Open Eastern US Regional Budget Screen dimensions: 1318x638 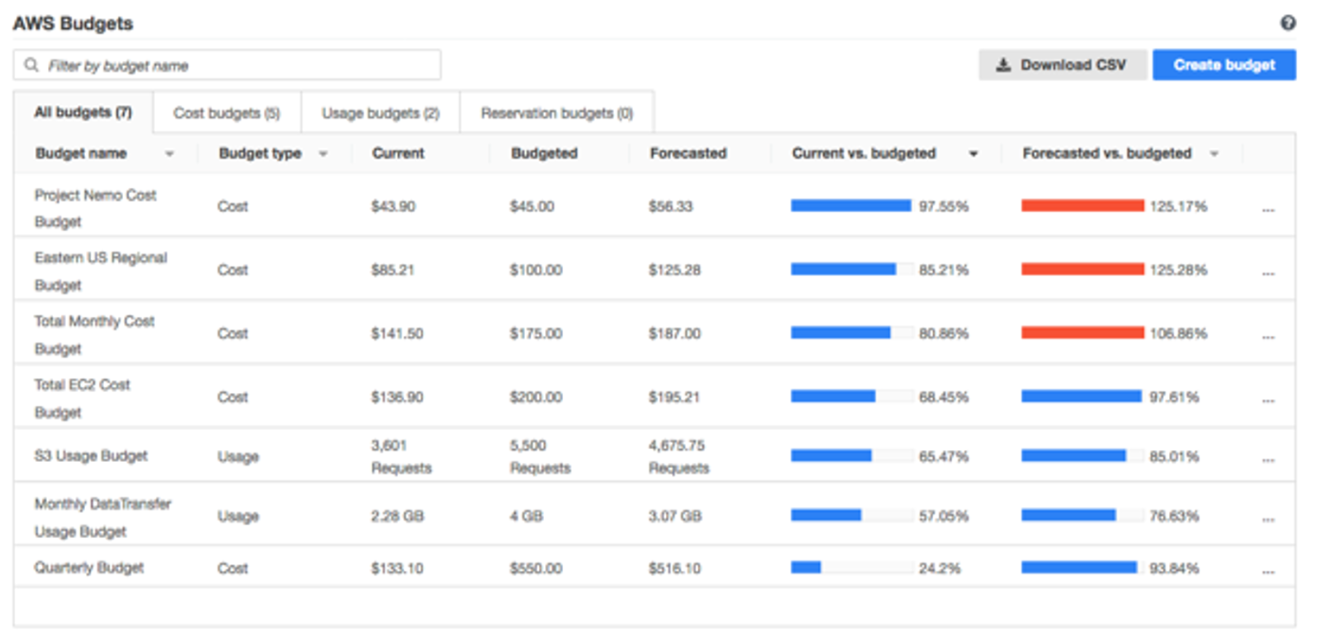tap(101, 271)
